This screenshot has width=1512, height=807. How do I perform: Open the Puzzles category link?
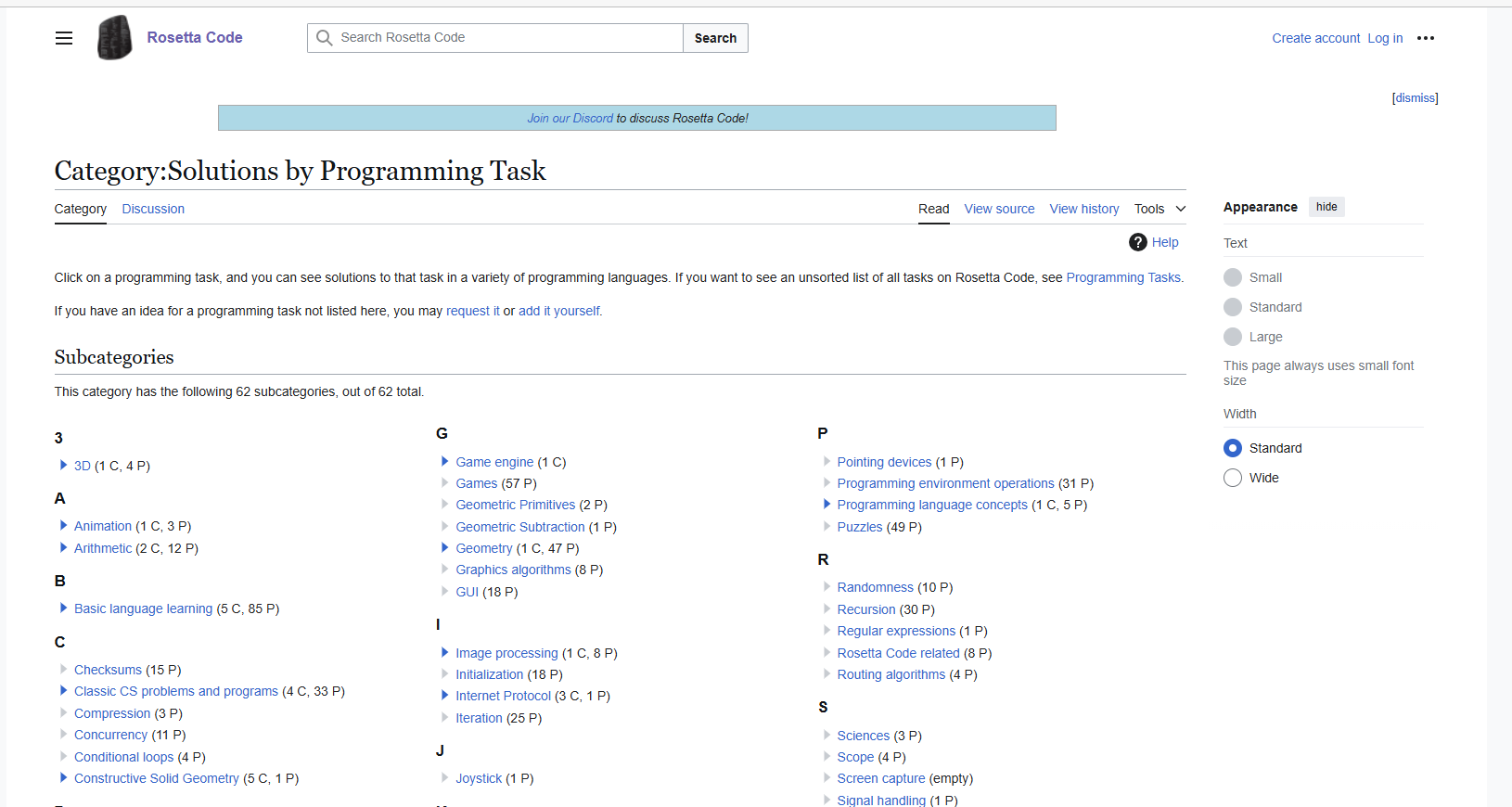860,527
